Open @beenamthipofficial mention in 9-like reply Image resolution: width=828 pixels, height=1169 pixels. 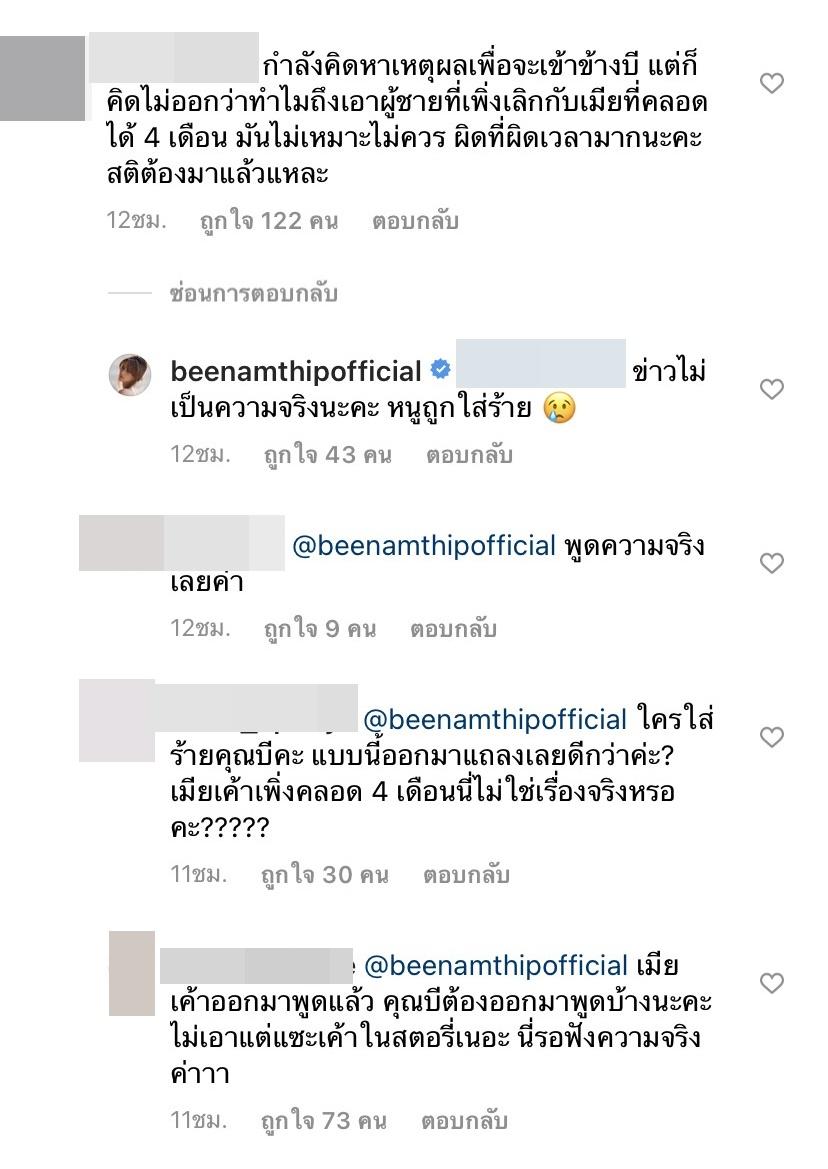tap(424, 546)
